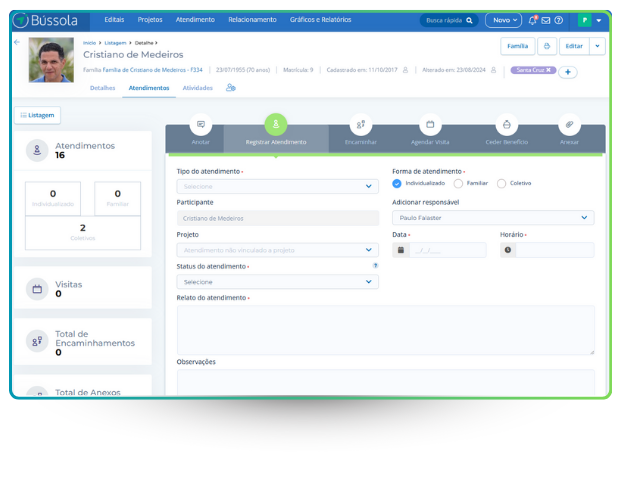Open the Editais menu
This screenshot has height=480, width=620.
click(114, 19)
